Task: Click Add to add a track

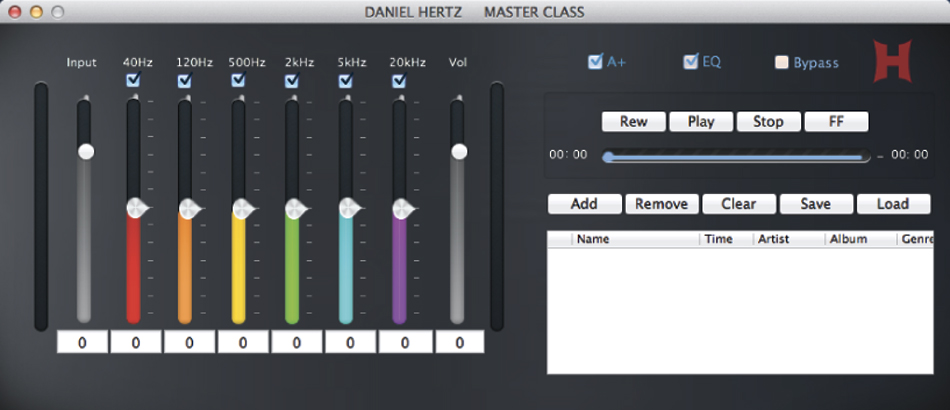Action: pyautogui.click(x=584, y=204)
